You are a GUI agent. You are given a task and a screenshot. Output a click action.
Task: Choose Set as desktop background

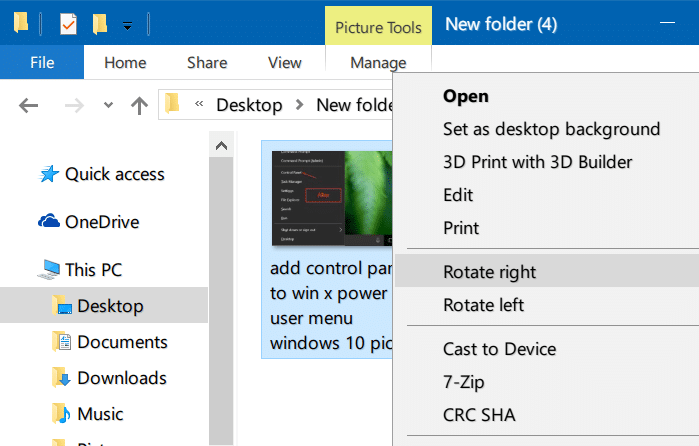pos(551,129)
